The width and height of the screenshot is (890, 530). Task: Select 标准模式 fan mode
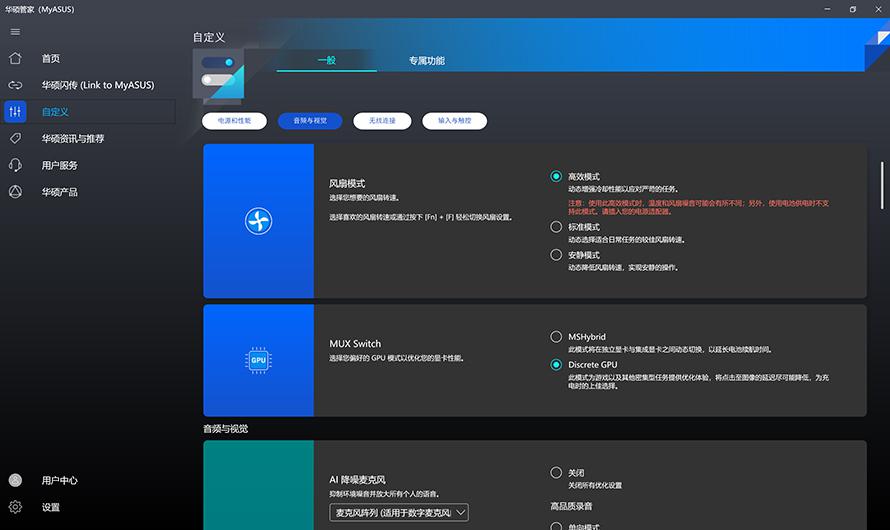(x=556, y=227)
